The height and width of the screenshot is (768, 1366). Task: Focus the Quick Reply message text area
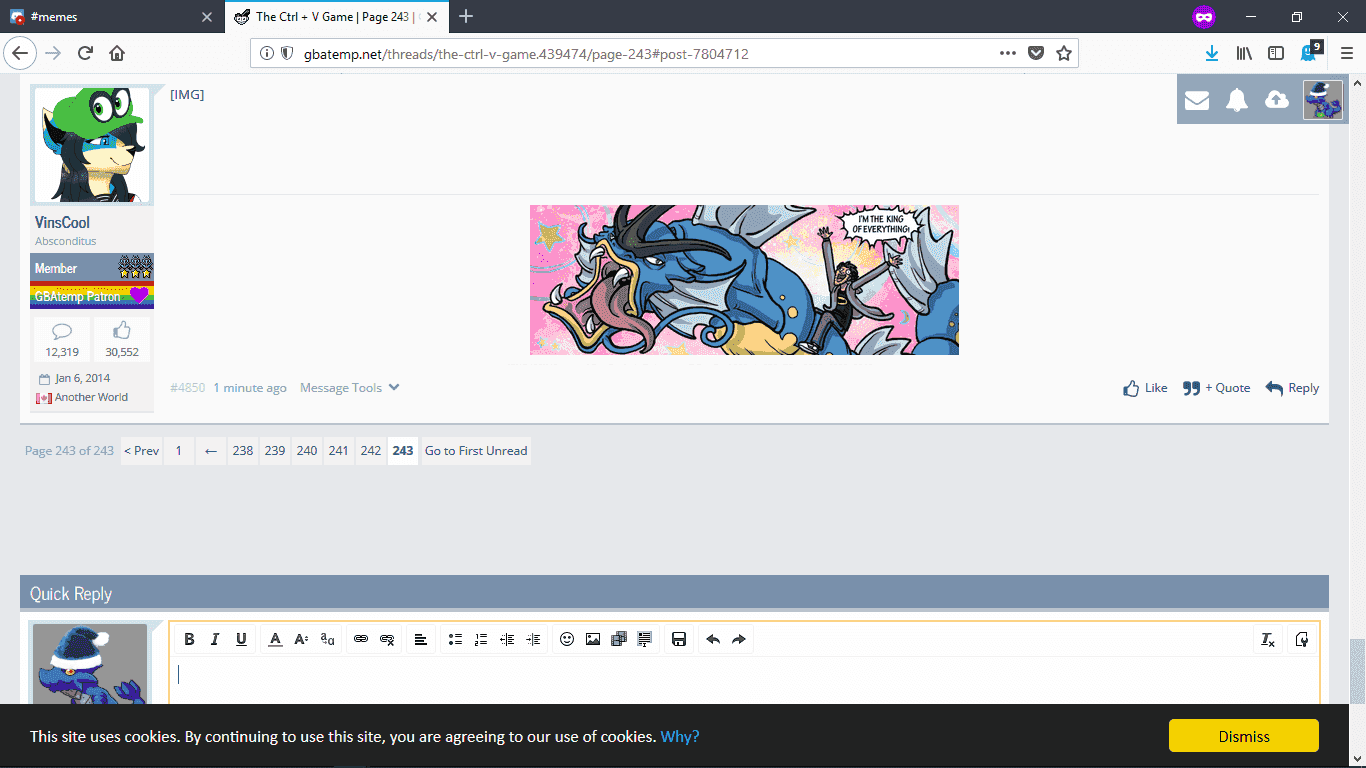coord(744,682)
